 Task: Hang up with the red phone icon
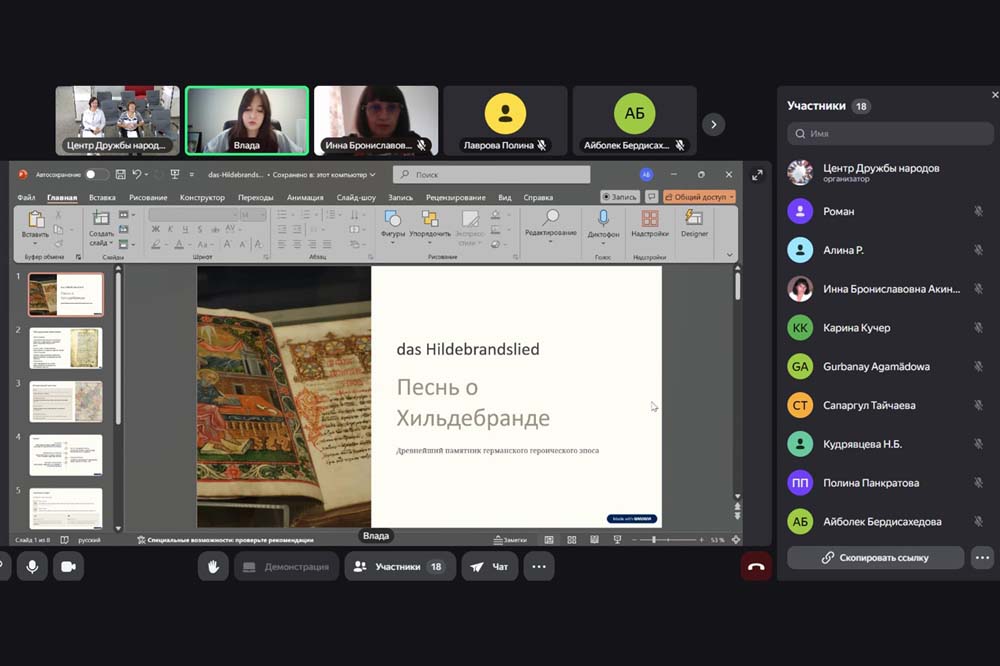(x=756, y=566)
